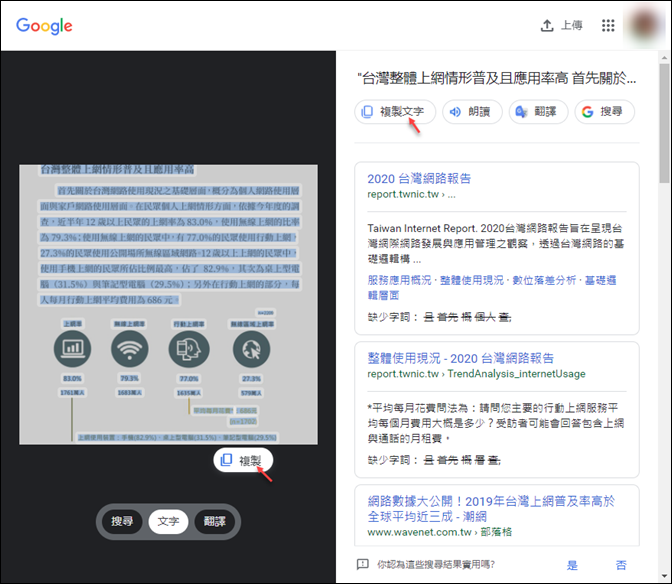
Task: Click the 79.3% value in image
Action: coord(129,378)
